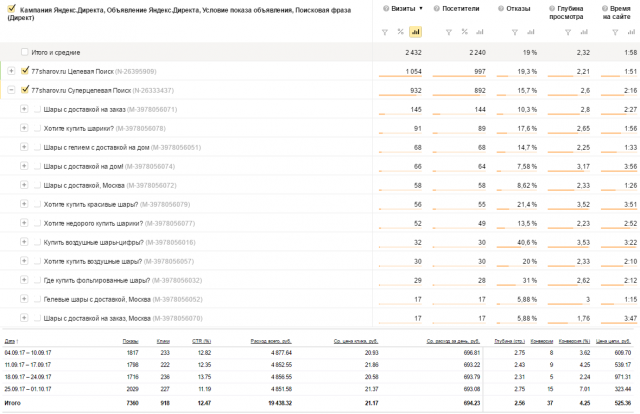
Task: Expand the '77sharov.ru Целевая Поиск' campaign row
Action: (x=11, y=71)
